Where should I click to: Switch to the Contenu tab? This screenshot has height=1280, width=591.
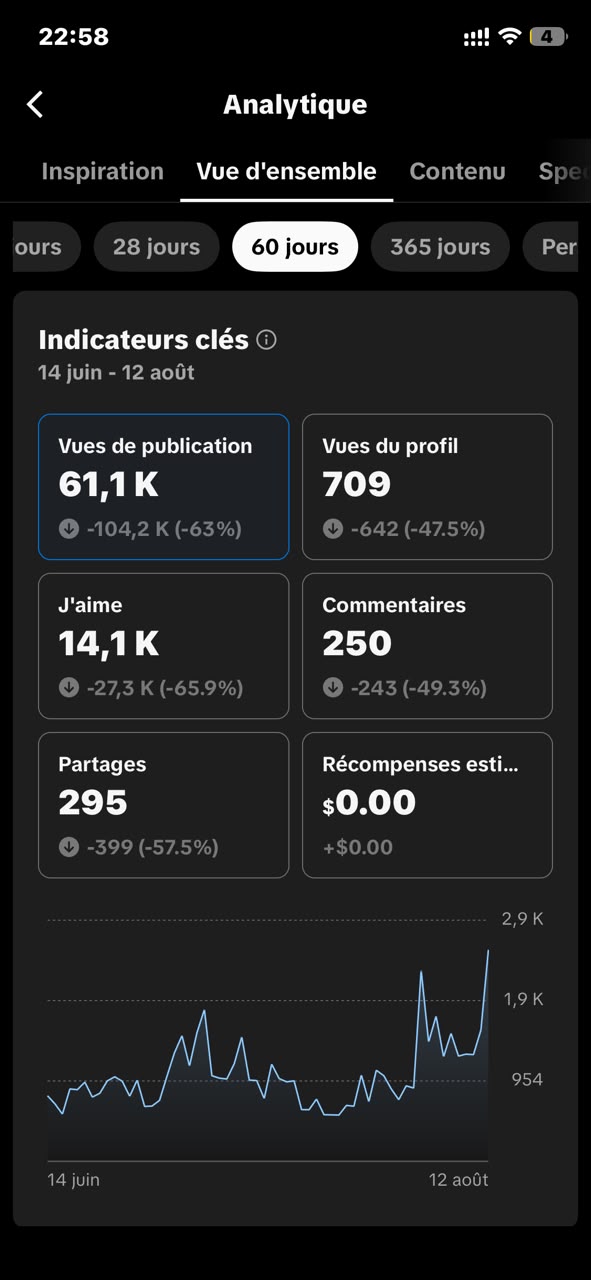pyautogui.click(x=457, y=171)
